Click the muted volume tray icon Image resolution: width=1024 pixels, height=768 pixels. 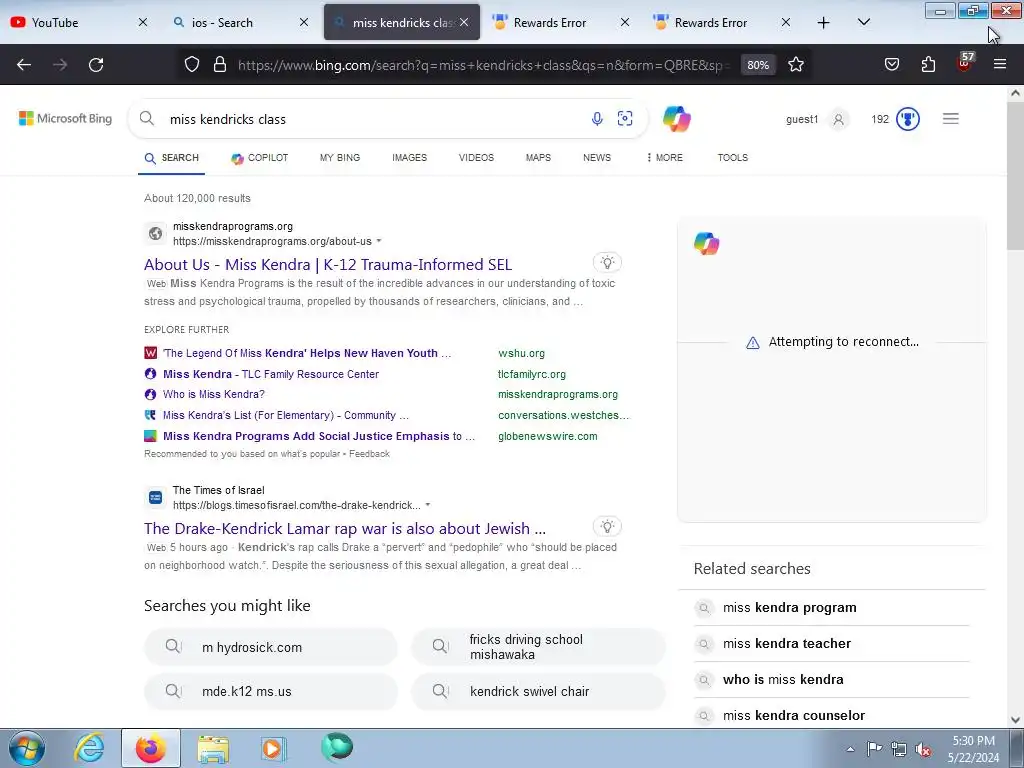[x=923, y=749]
